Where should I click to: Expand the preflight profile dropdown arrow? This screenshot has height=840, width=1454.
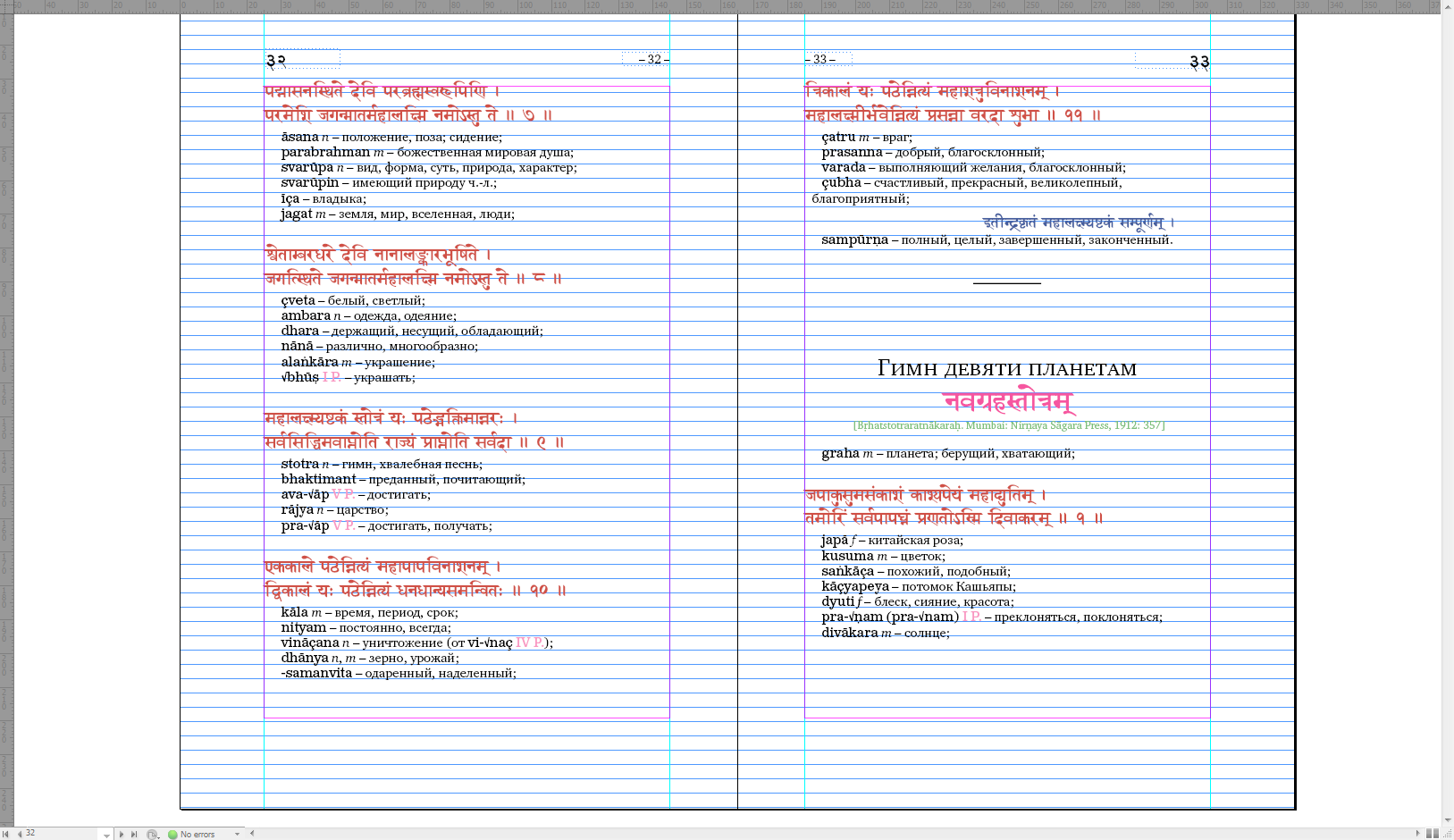pos(237,834)
